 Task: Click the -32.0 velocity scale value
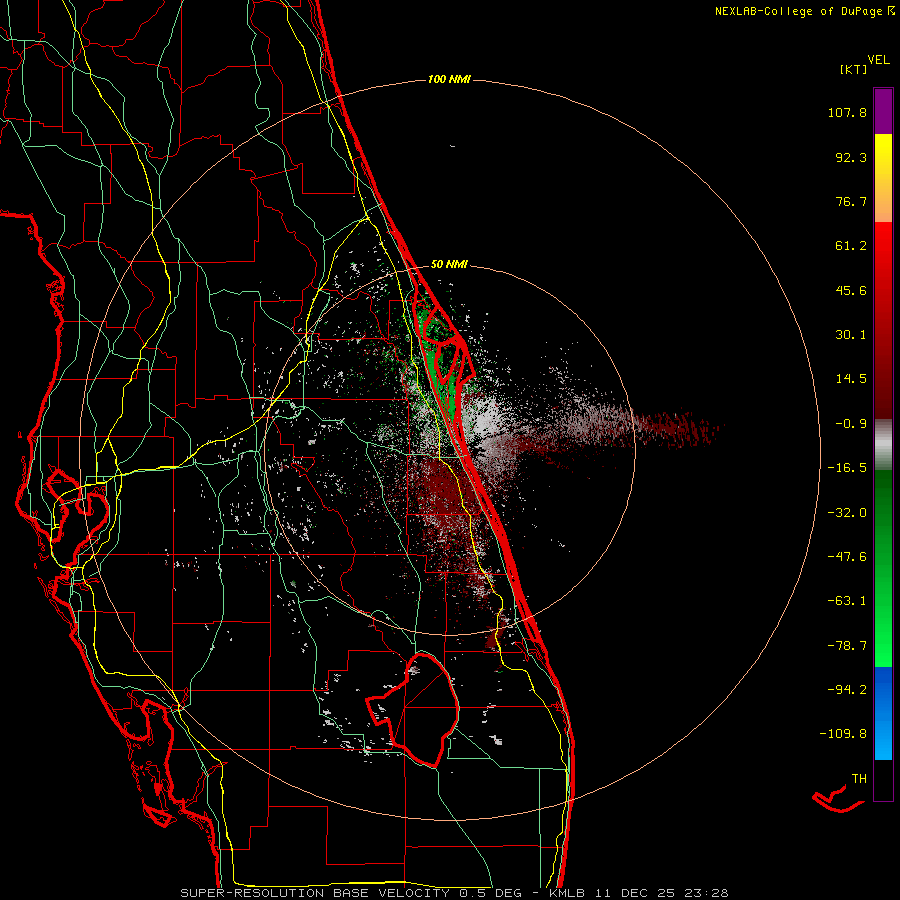coord(847,513)
